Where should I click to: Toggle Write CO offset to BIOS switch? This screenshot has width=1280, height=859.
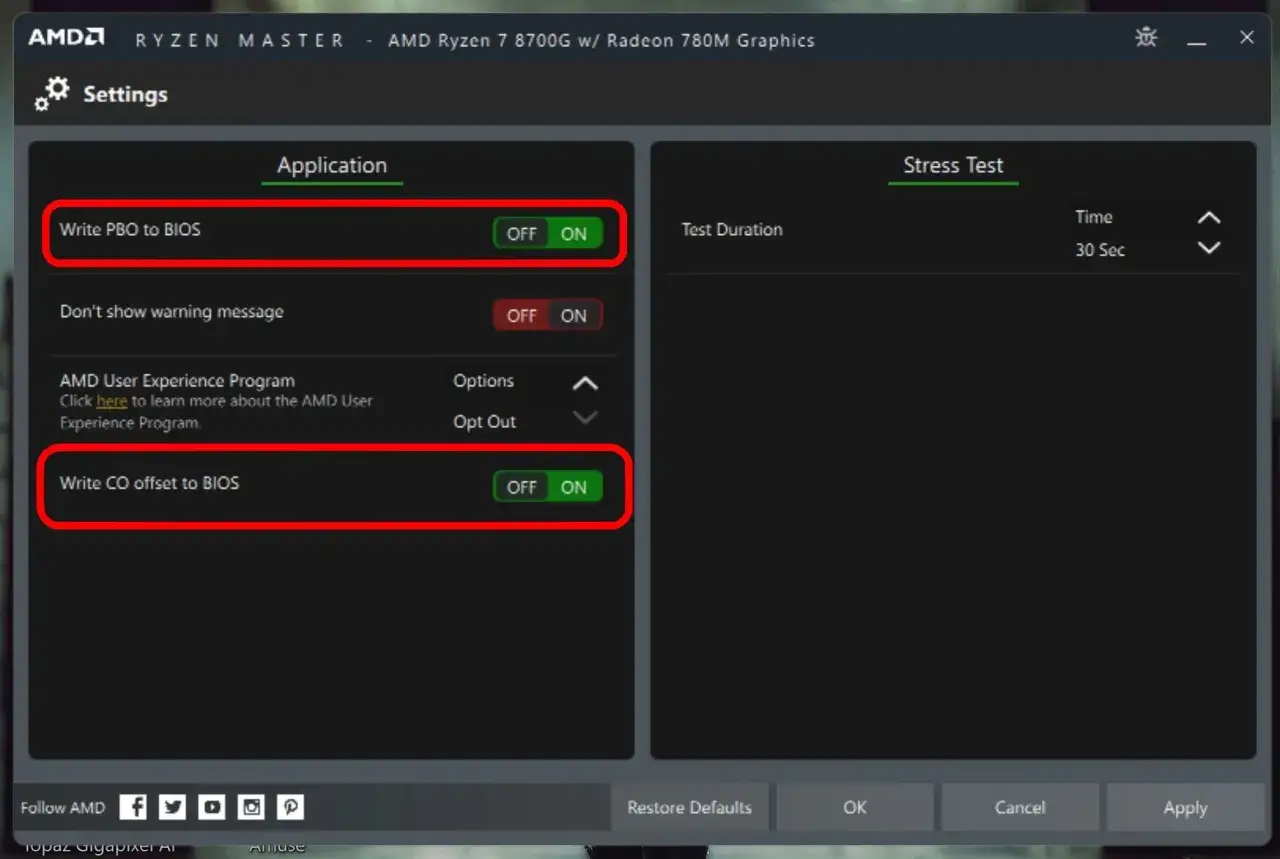[x=548, y=487]
